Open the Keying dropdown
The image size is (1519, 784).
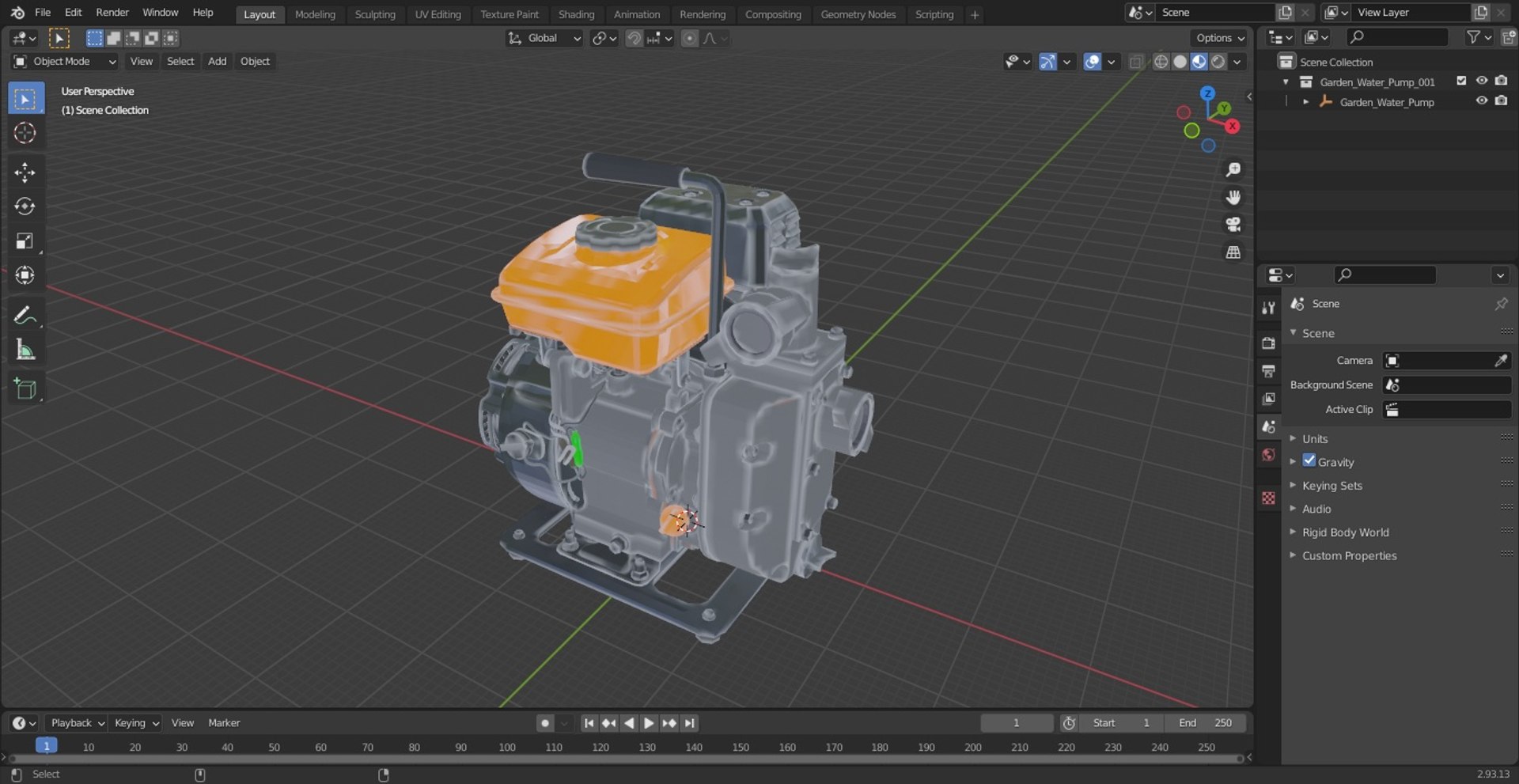135,723
